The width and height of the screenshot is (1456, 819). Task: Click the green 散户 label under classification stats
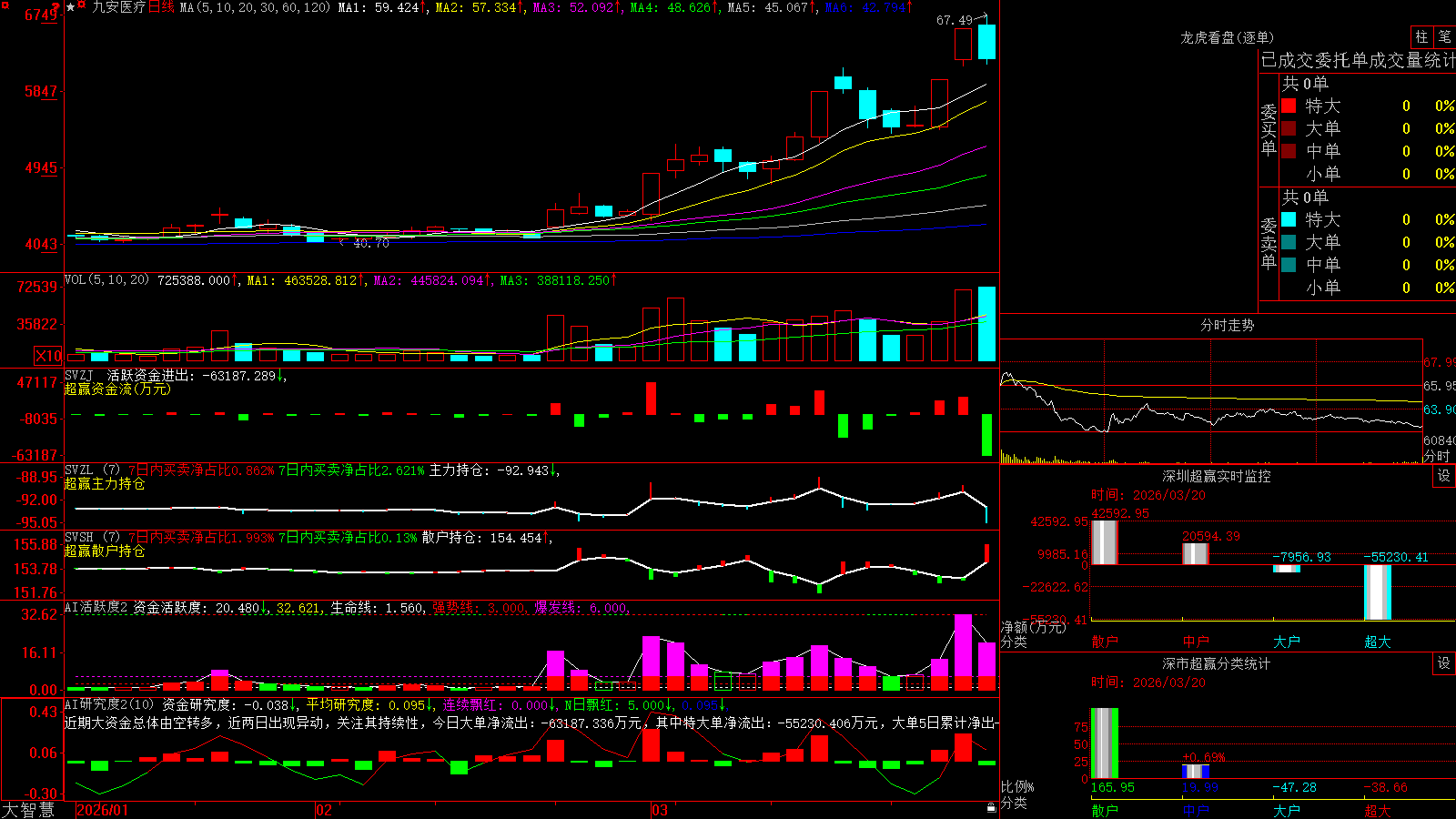click(x=1104, y=810)
